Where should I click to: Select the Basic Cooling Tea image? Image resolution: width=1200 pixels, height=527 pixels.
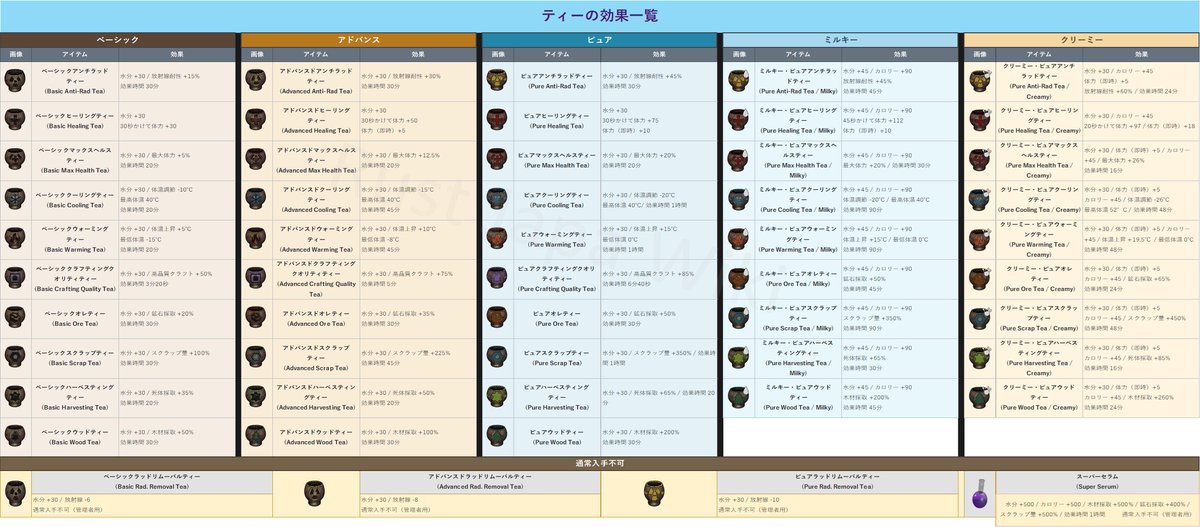15,198
